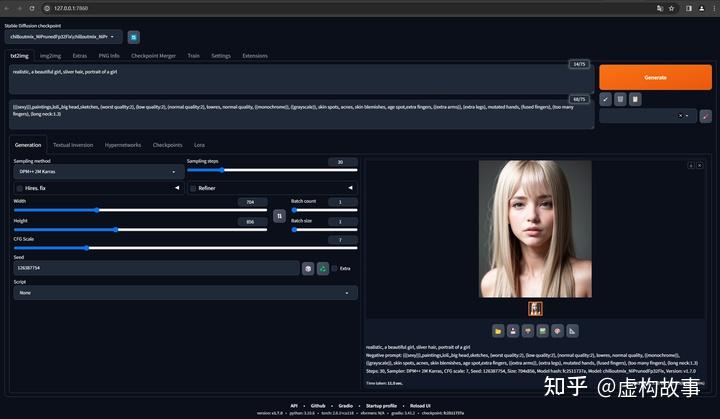
Task: Click the Reload UI footer link
Action: (420, 405)
